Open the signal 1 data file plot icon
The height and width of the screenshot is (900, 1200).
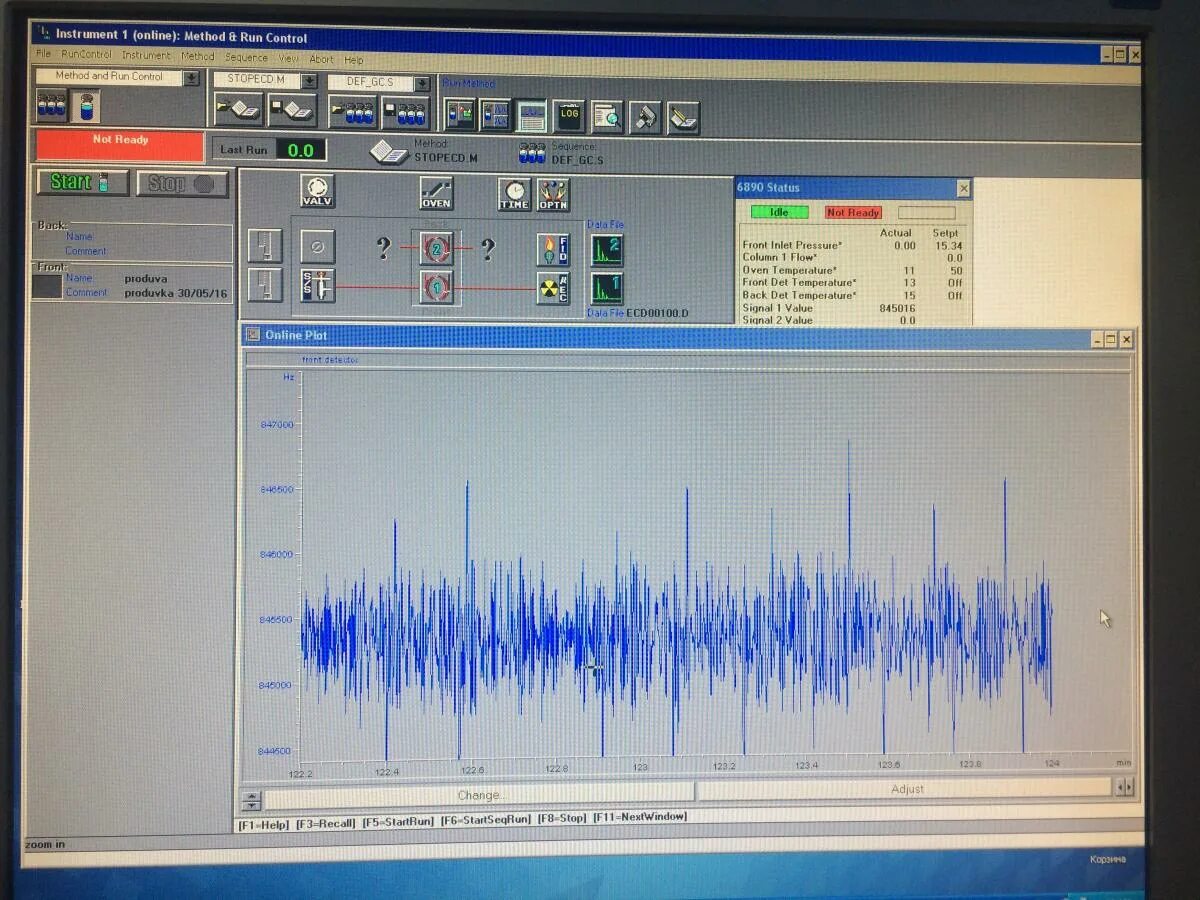[x=606, y=289]
